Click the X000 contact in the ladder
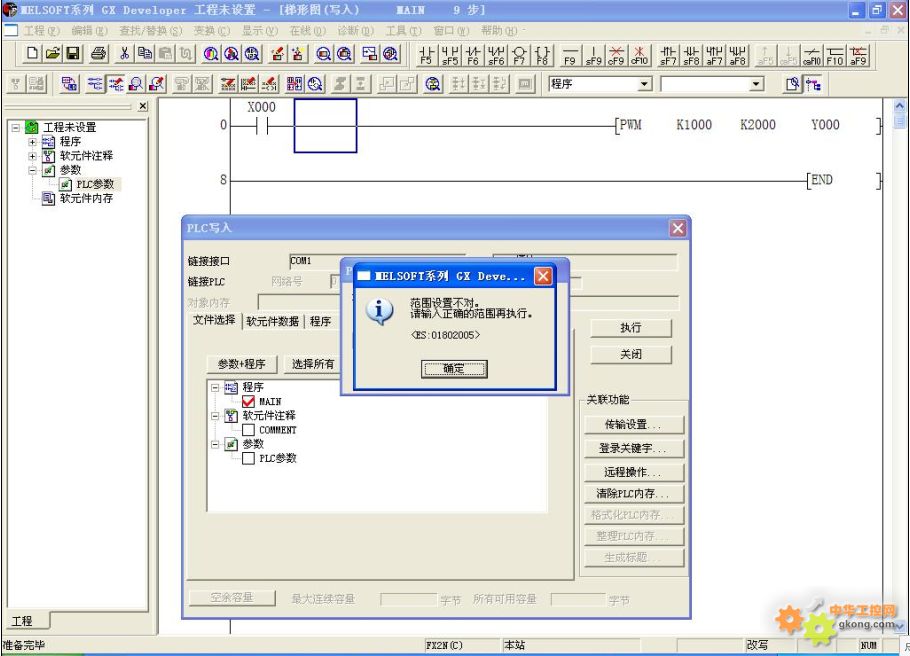 [x=262, y=125]
